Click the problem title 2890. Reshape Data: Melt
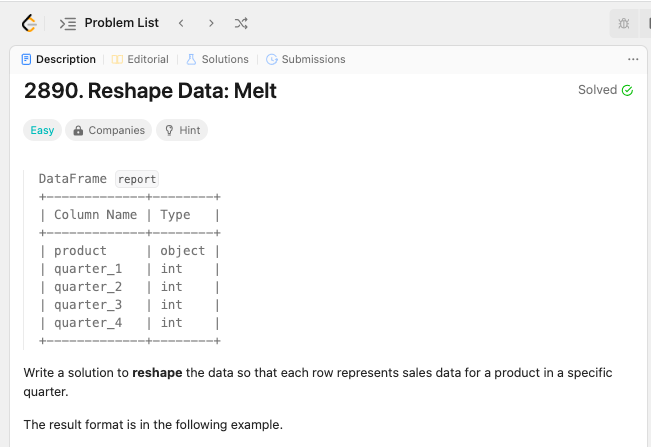The image size is (651, 447). [x=150, y=91]
